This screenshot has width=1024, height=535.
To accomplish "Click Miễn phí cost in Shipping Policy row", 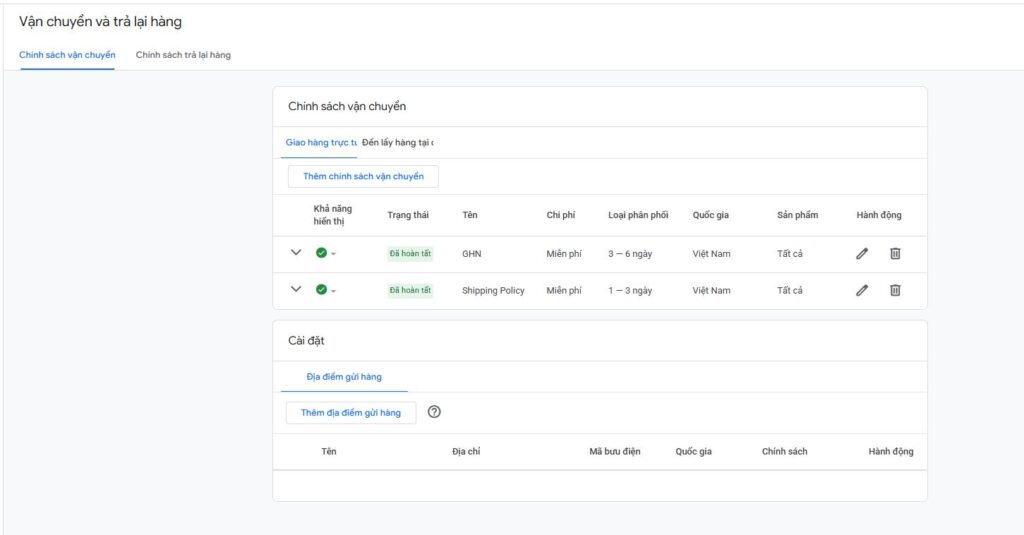I will click(564, 291).
